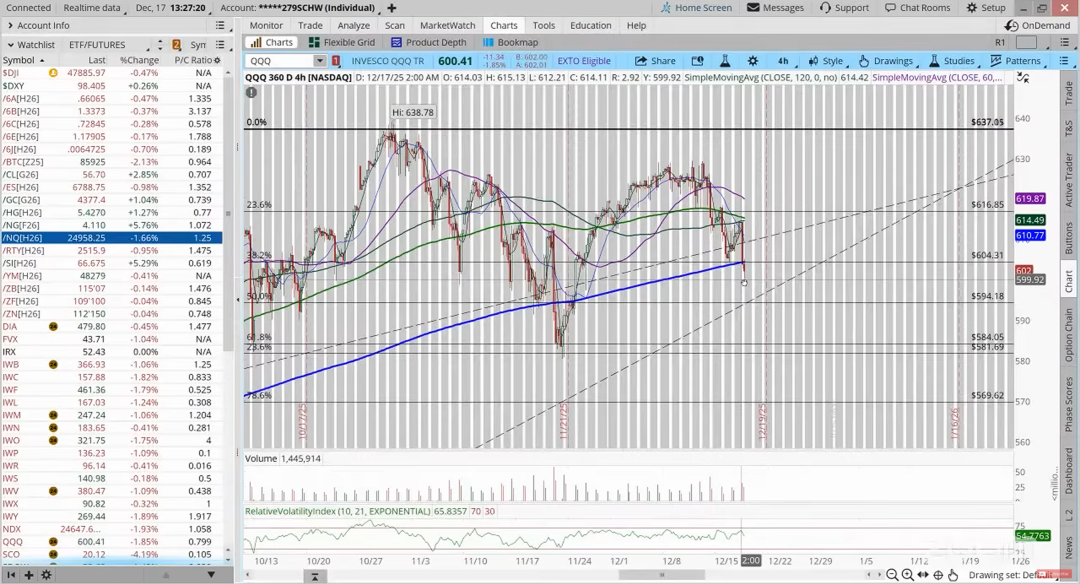Click the orange symbol link number 2 icon
The width and height of the screenshot is (1080, 584).
176,45
